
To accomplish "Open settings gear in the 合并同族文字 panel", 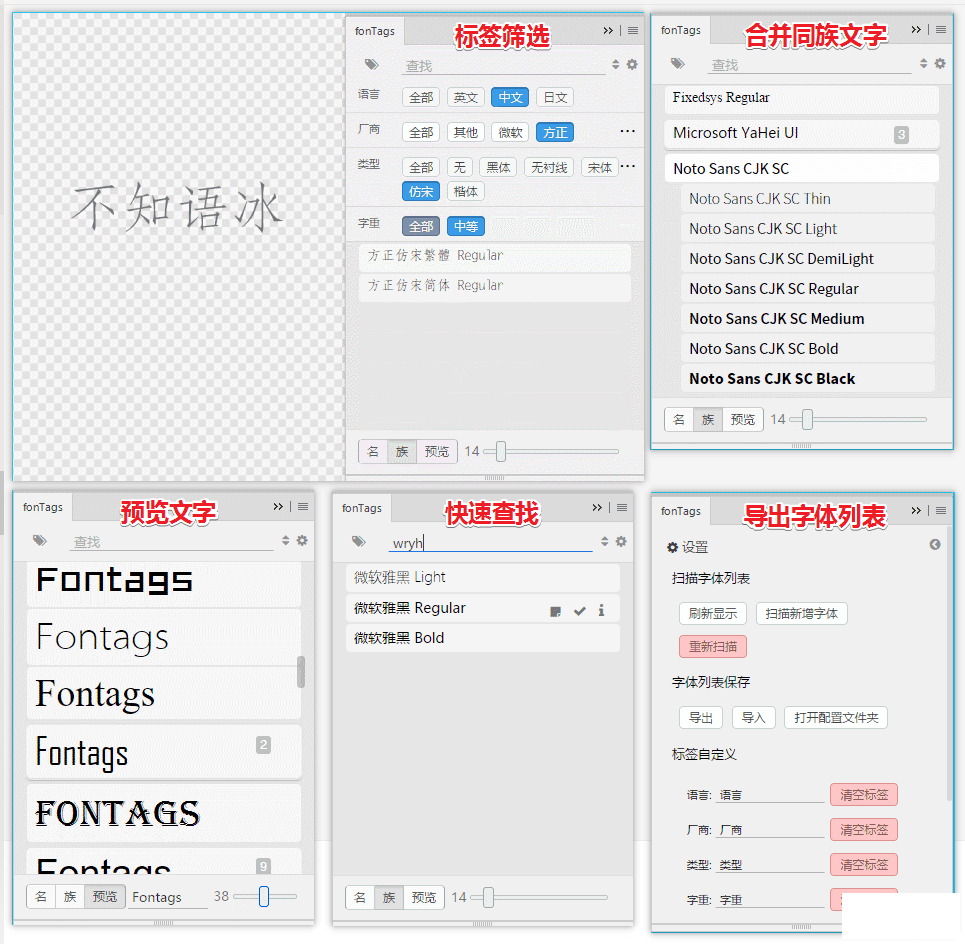I will coord(940,63).
